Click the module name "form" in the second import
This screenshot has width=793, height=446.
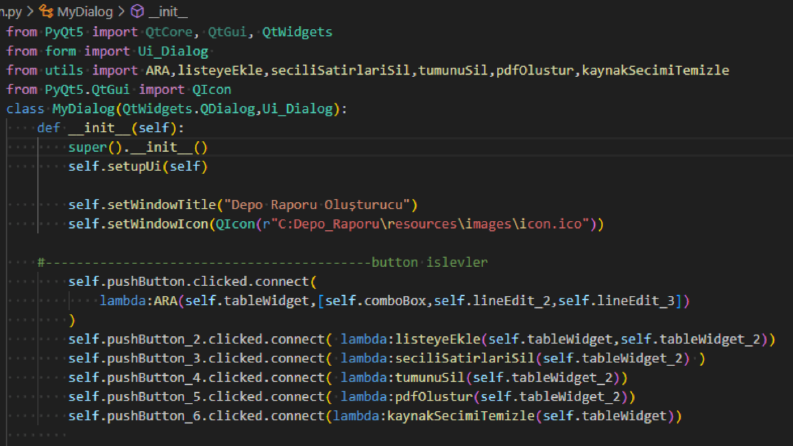coord(61,51)
